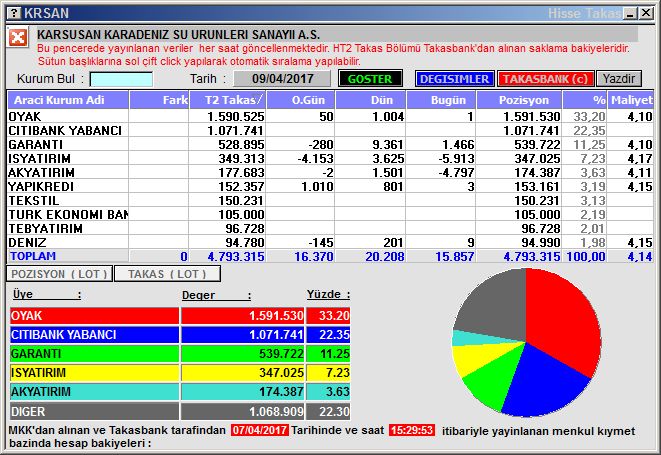The width and height of the screenshot is (661, 455).
Task: Sort by Araci Kurum Adi column header
Action: point(68,100)
